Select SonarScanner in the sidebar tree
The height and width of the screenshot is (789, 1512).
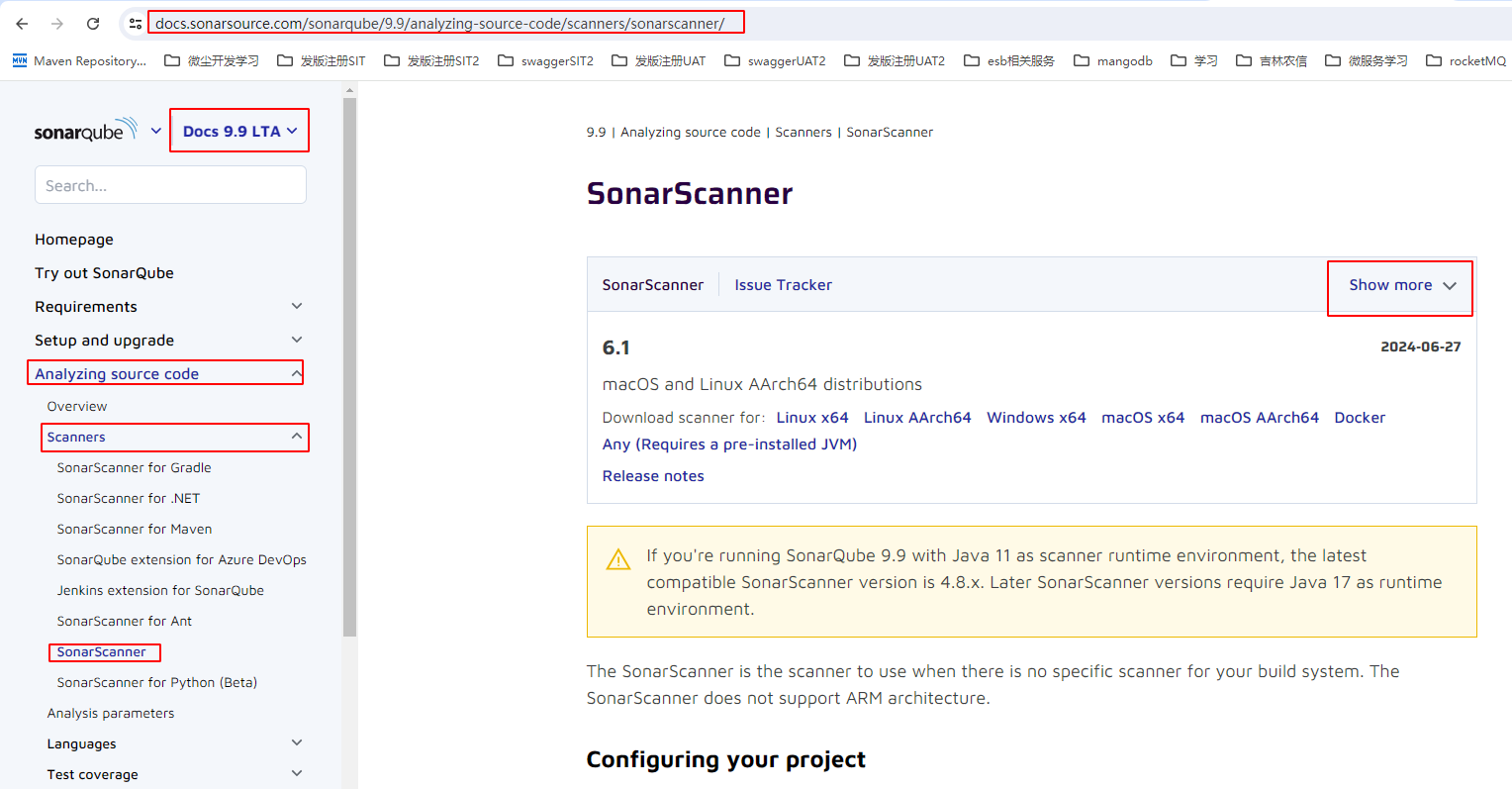(x=101, y=651)
